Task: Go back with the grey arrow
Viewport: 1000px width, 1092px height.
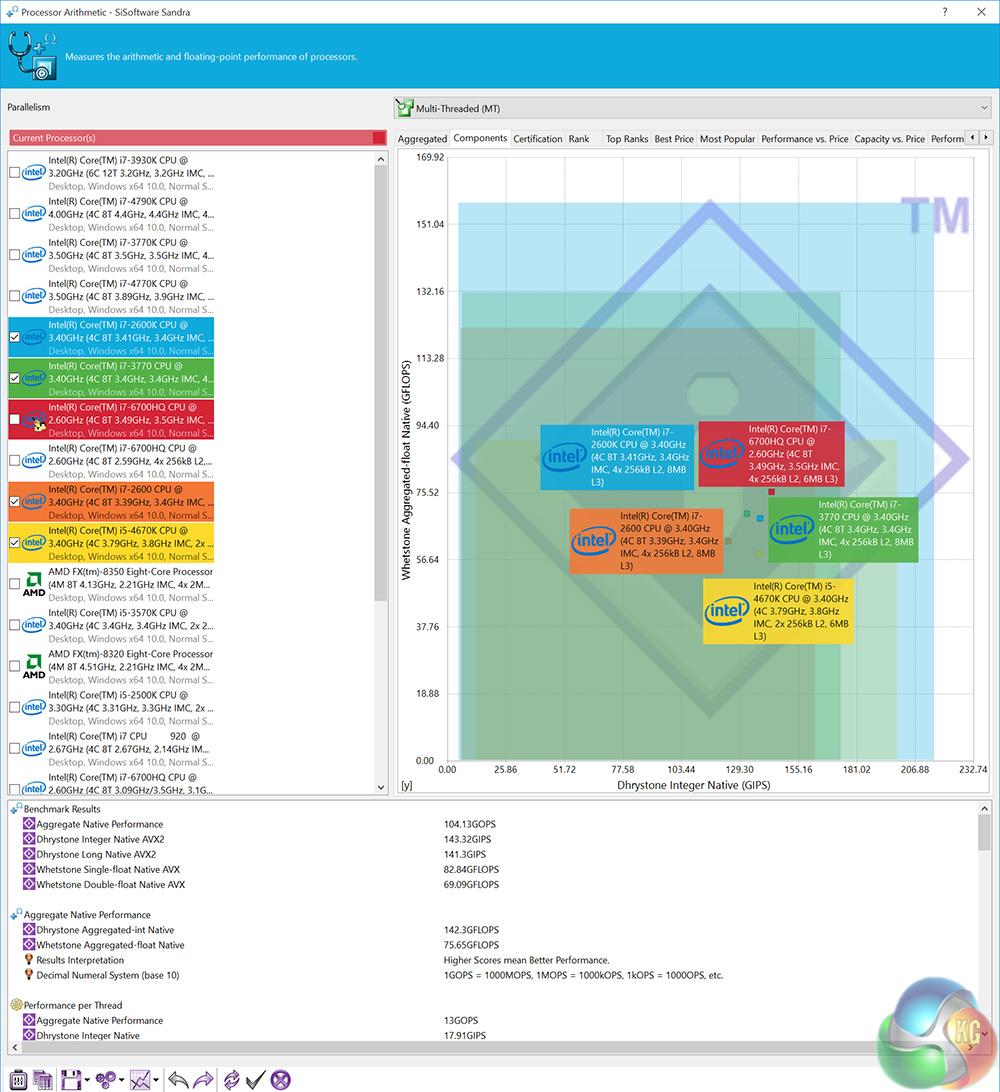Action: click(178, 1080)
